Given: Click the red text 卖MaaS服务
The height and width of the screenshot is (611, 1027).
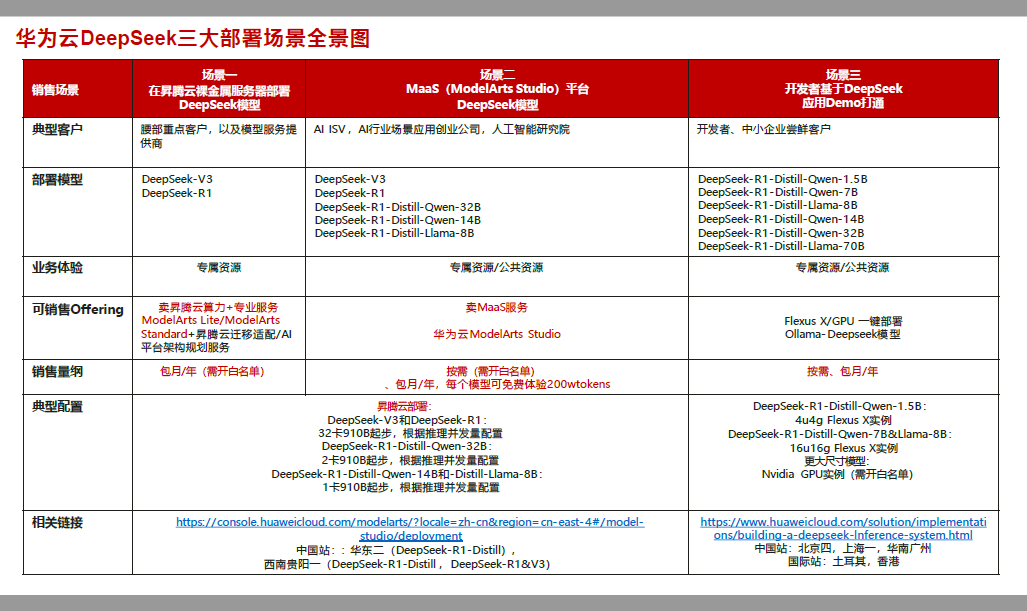Looking at the screenshot, I should pyautogui.click(x=496, y=307).
